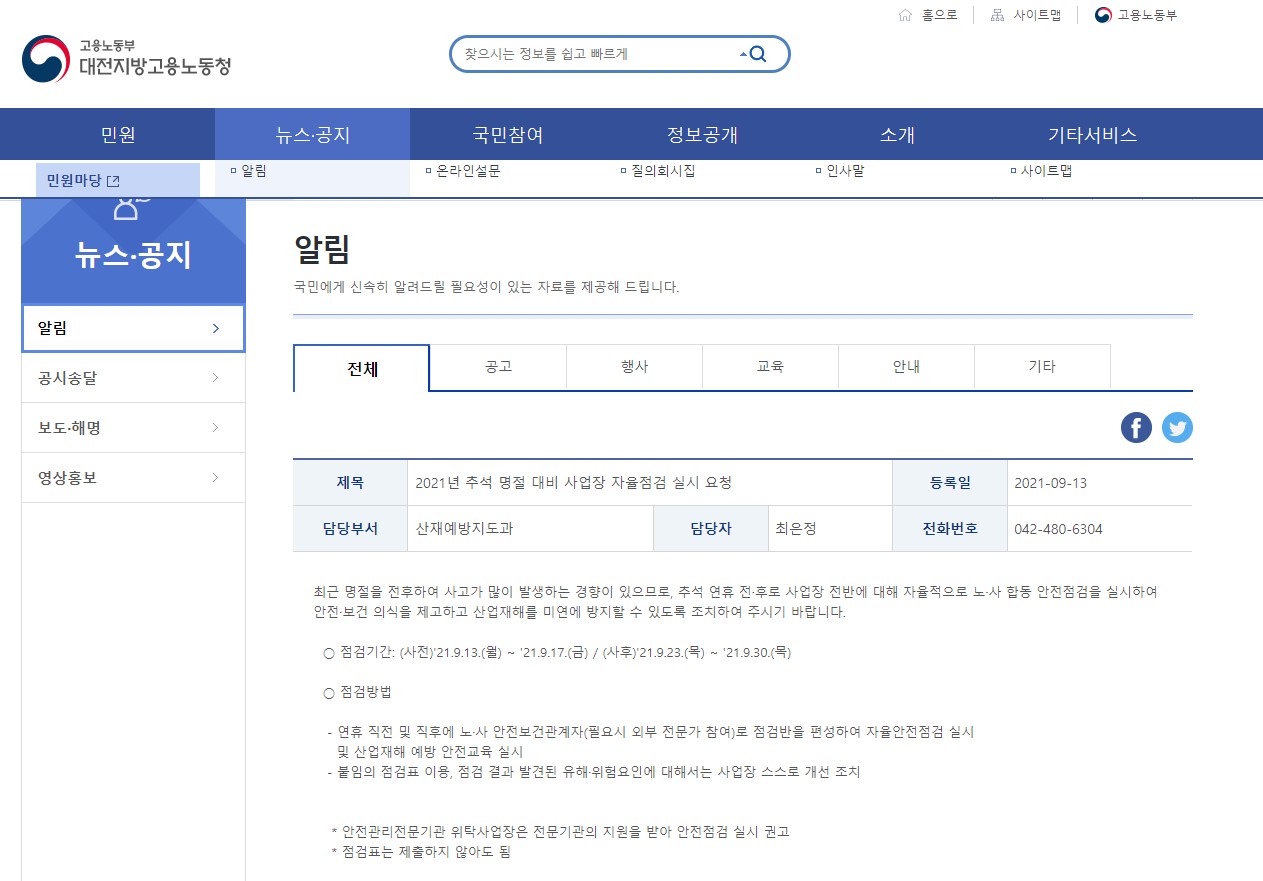Screen dimensions: 1263x881
Task: Click the sitemap icon in the top bar
Action: click(x=997, y=15)
